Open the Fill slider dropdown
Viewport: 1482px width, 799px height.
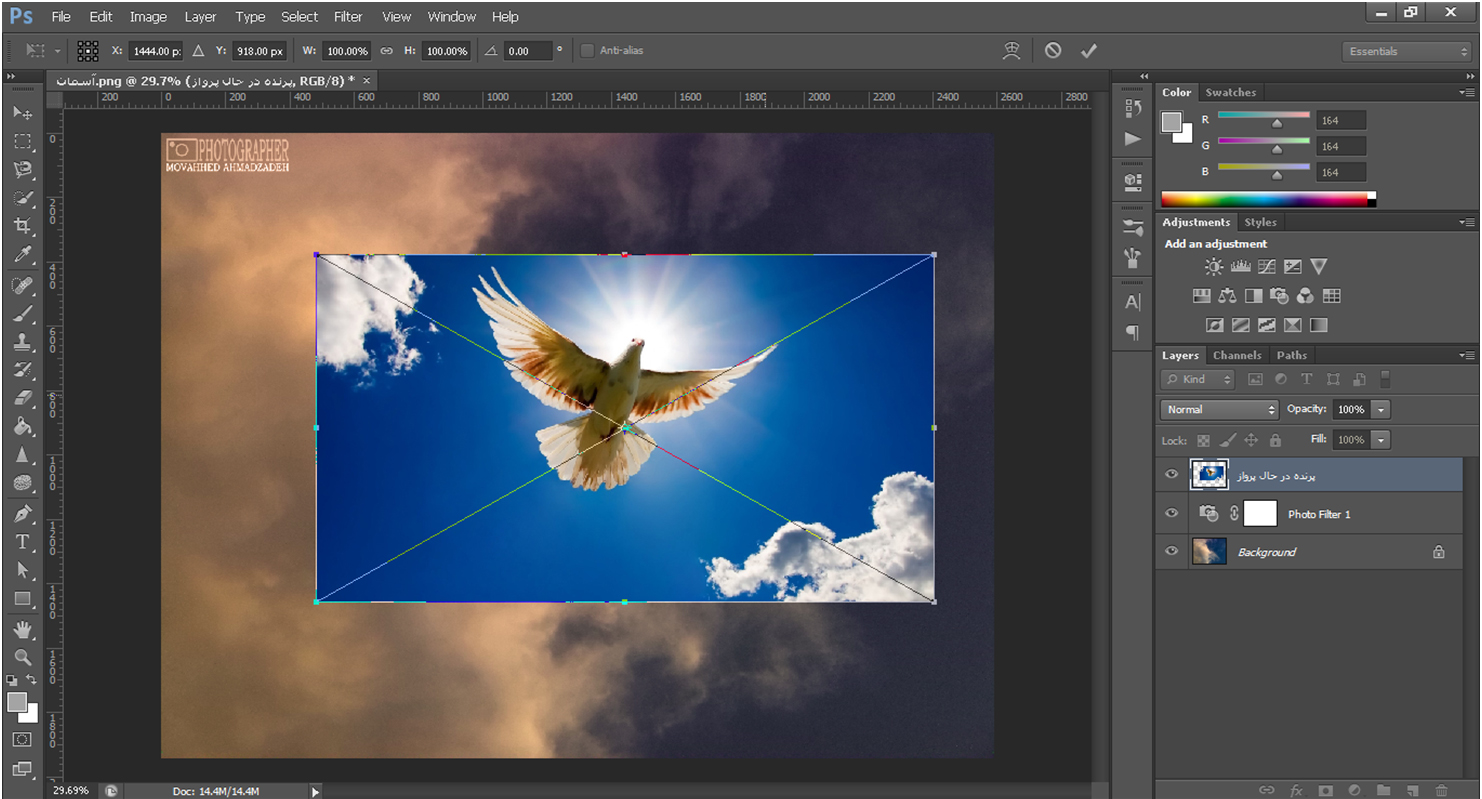(1381, 440)
